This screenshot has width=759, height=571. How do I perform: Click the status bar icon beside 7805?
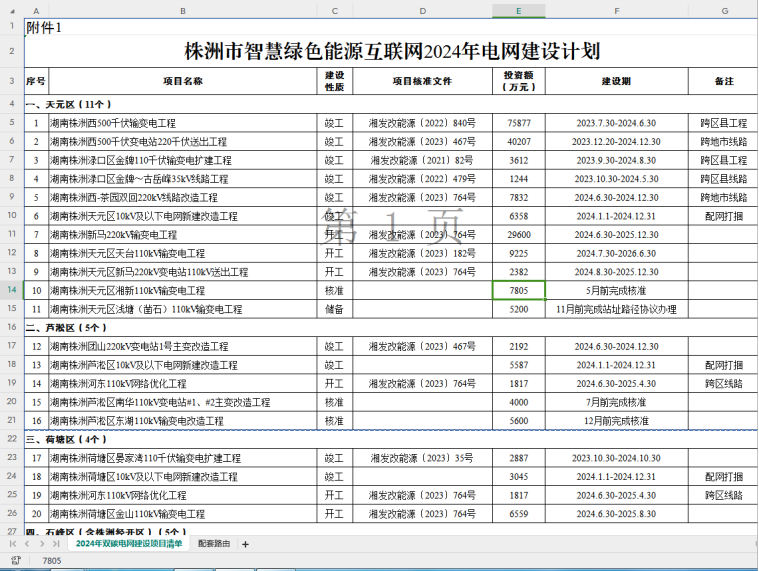pyautogui.click(x=16, y=561)
